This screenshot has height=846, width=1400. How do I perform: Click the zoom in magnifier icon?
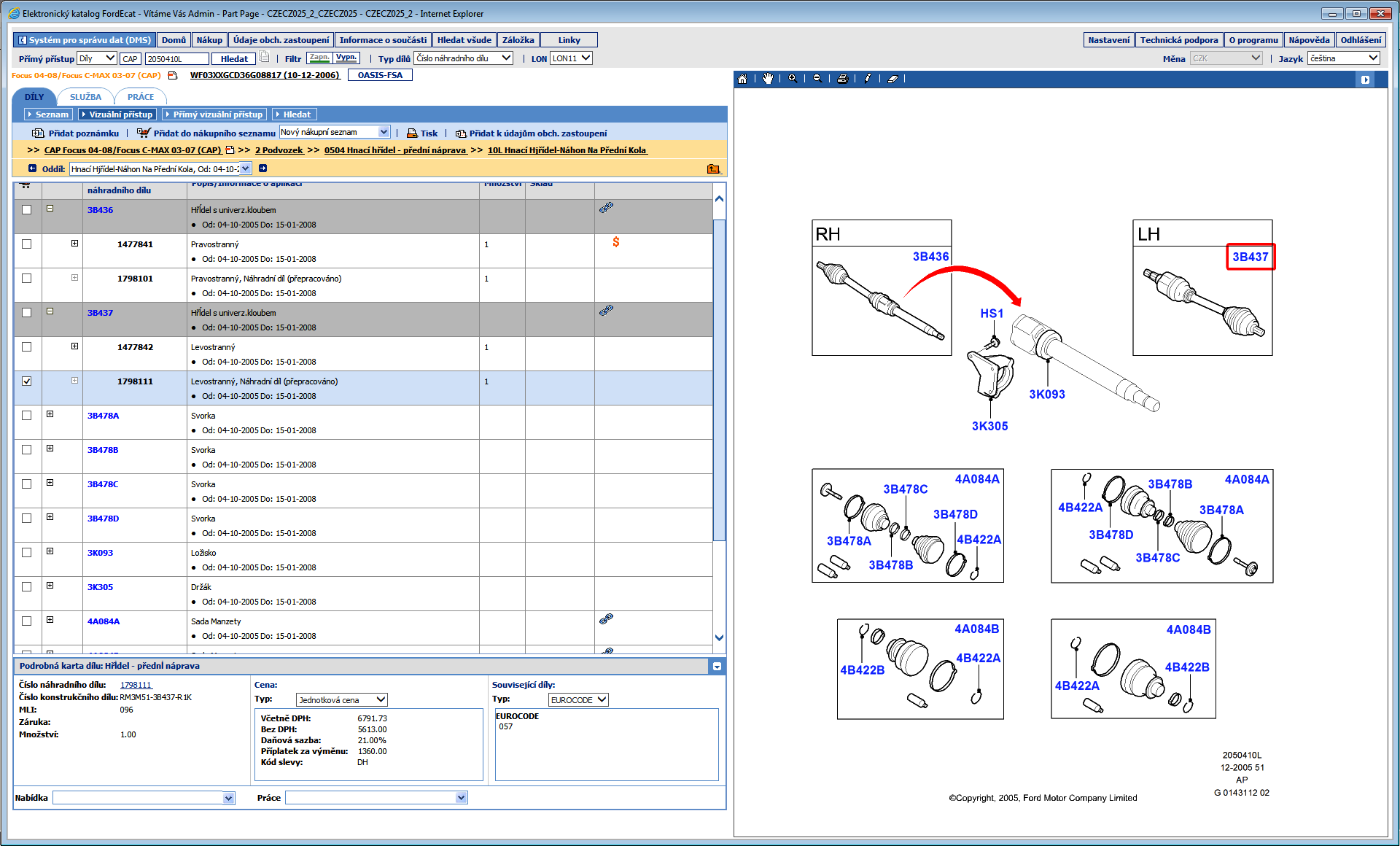pos(792,79)
